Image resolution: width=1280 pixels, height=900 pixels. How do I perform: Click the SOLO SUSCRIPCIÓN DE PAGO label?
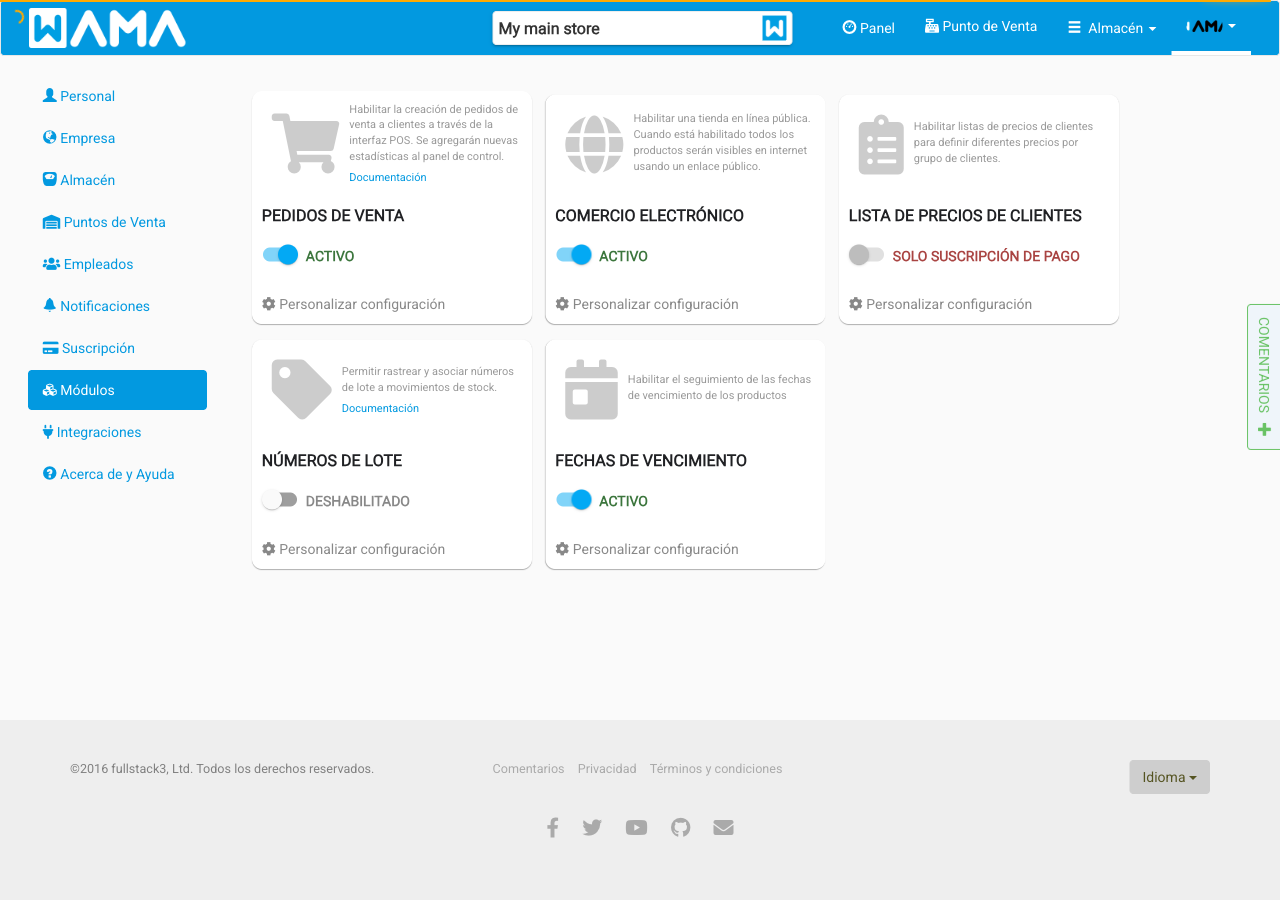[986, 256]
